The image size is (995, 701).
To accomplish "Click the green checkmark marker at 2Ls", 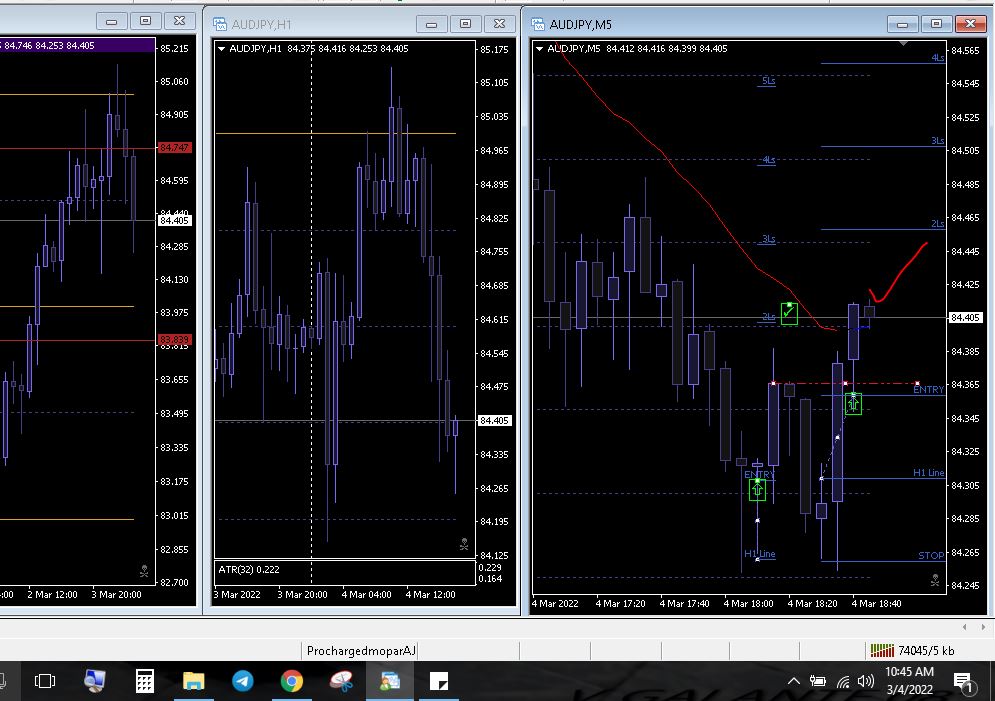I will (789, 313).
